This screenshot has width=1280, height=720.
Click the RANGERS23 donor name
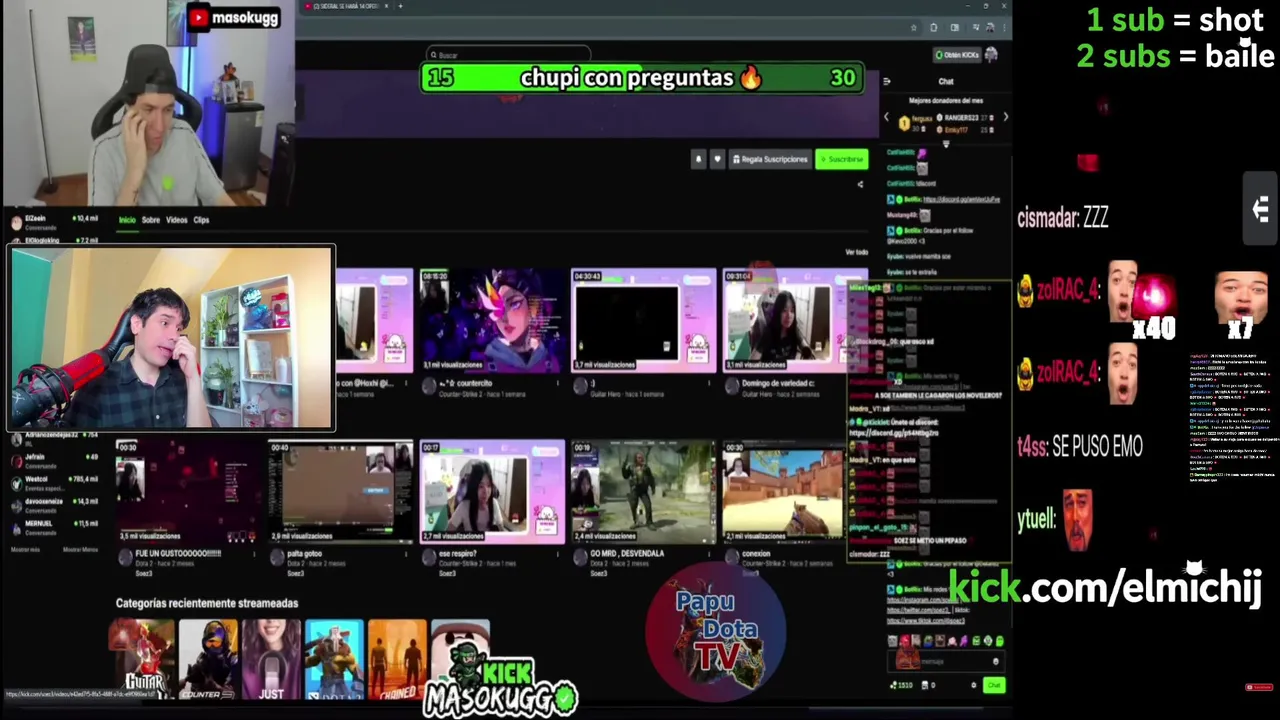963,118
